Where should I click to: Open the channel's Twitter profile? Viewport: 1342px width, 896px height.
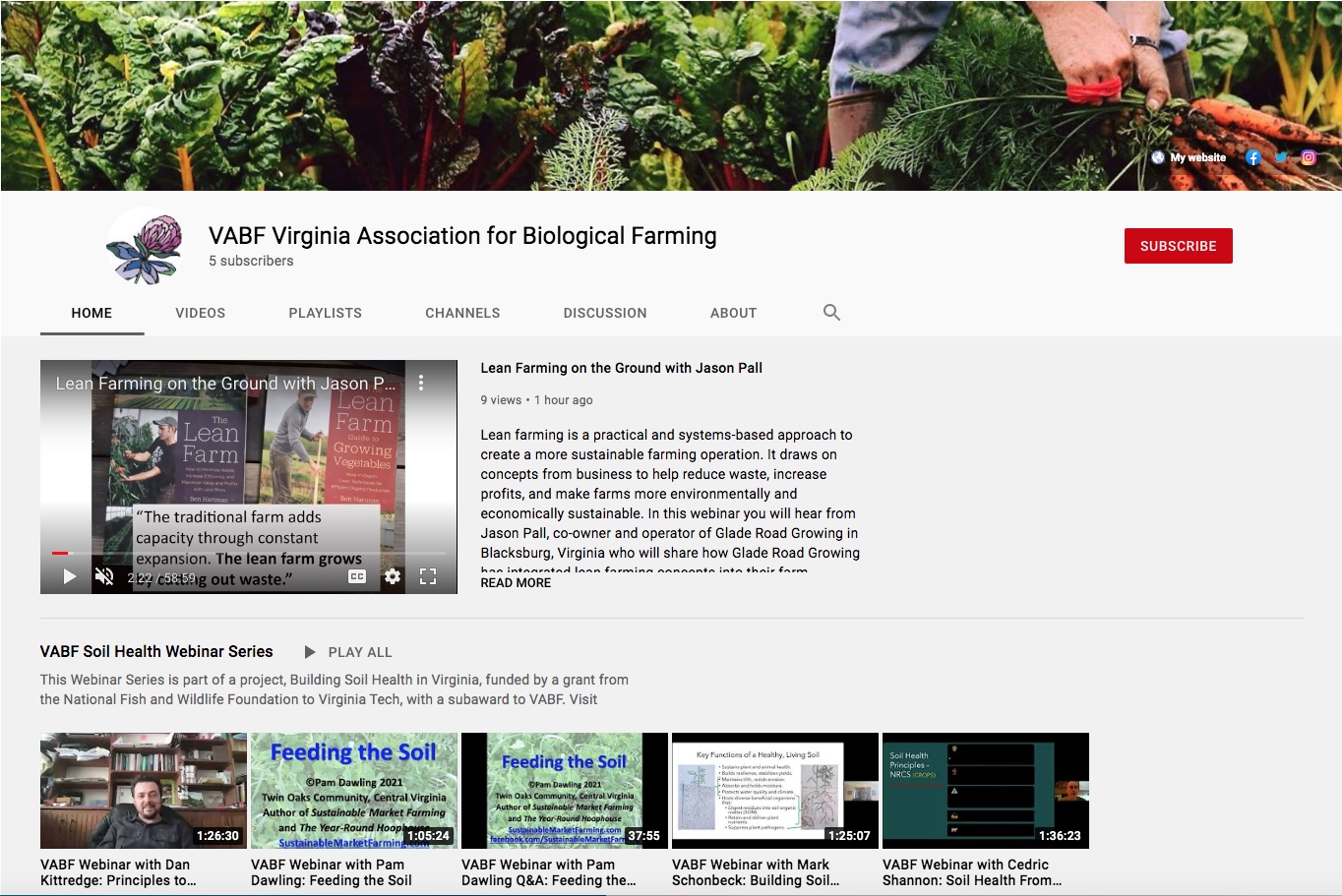pyautogui.click(x=1280, y=157)
